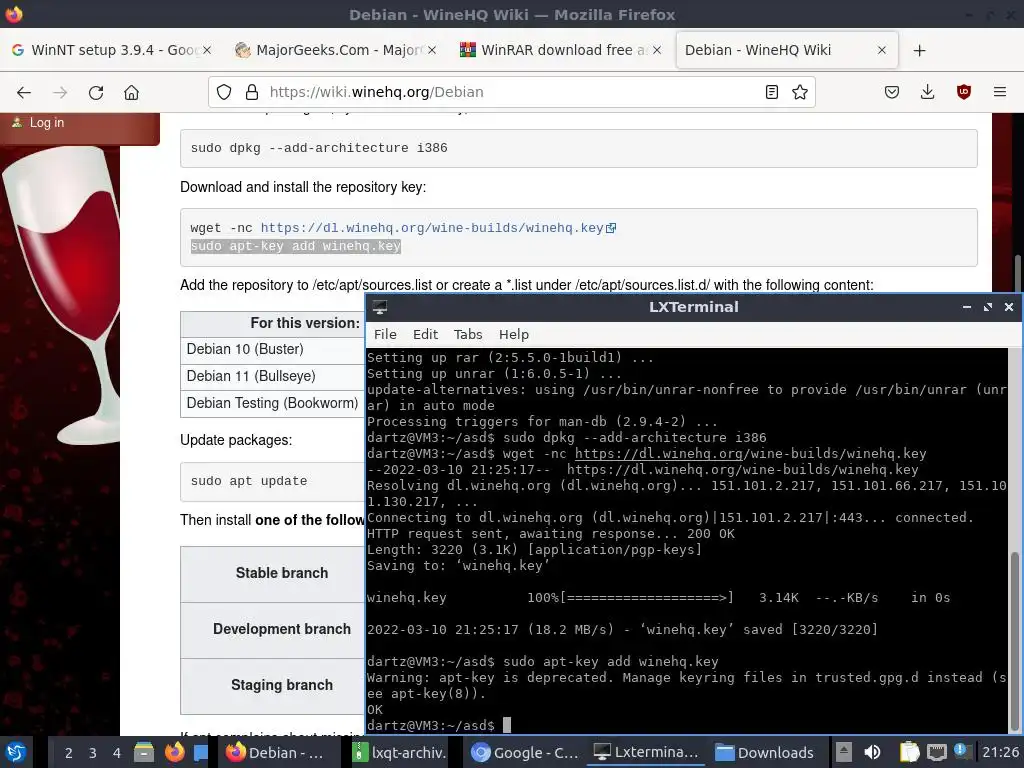Viewport: 1024px width, 768px height.
Task: Bookmark this page with the star icon
Action: click(800, 92)
